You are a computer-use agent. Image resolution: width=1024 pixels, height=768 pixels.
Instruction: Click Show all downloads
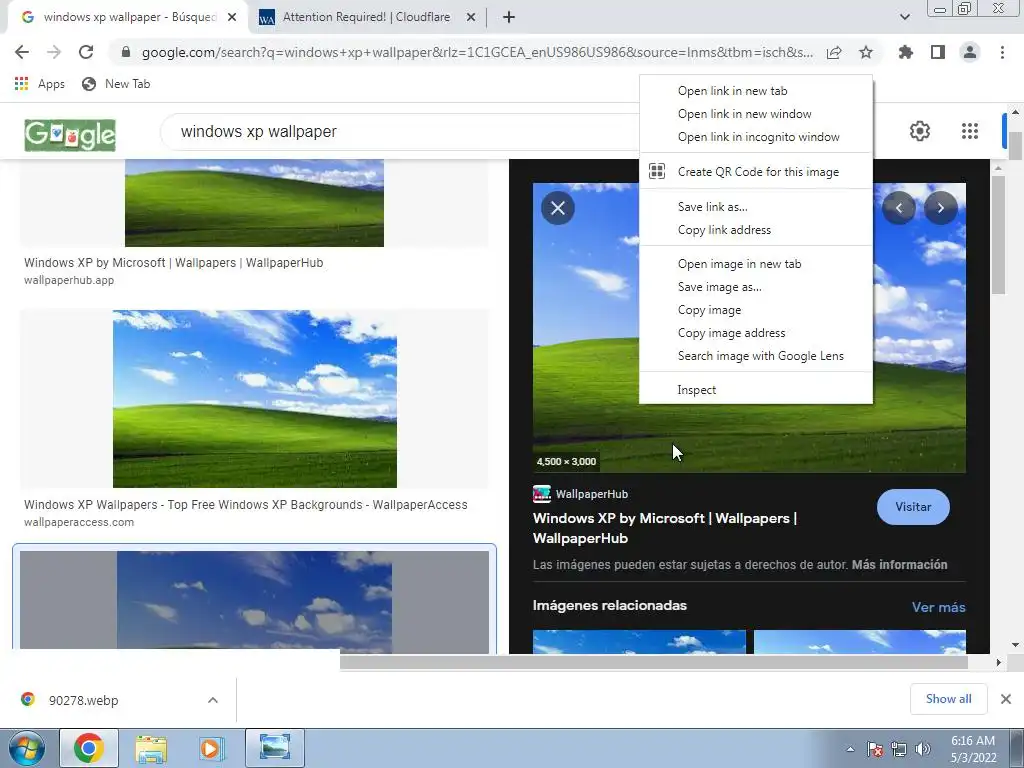point(949,699)
